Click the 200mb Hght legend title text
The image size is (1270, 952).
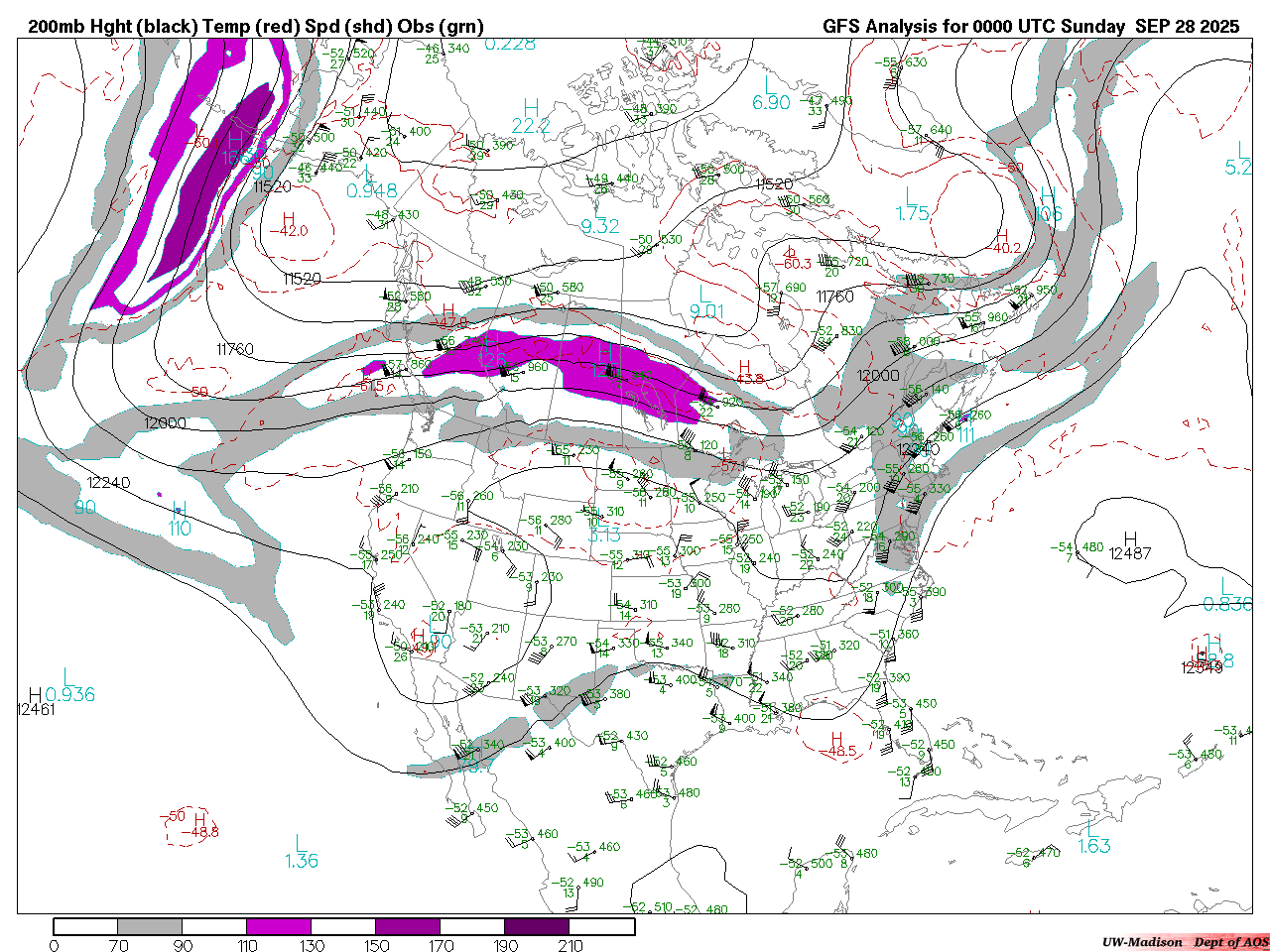[x=256, y=27]
